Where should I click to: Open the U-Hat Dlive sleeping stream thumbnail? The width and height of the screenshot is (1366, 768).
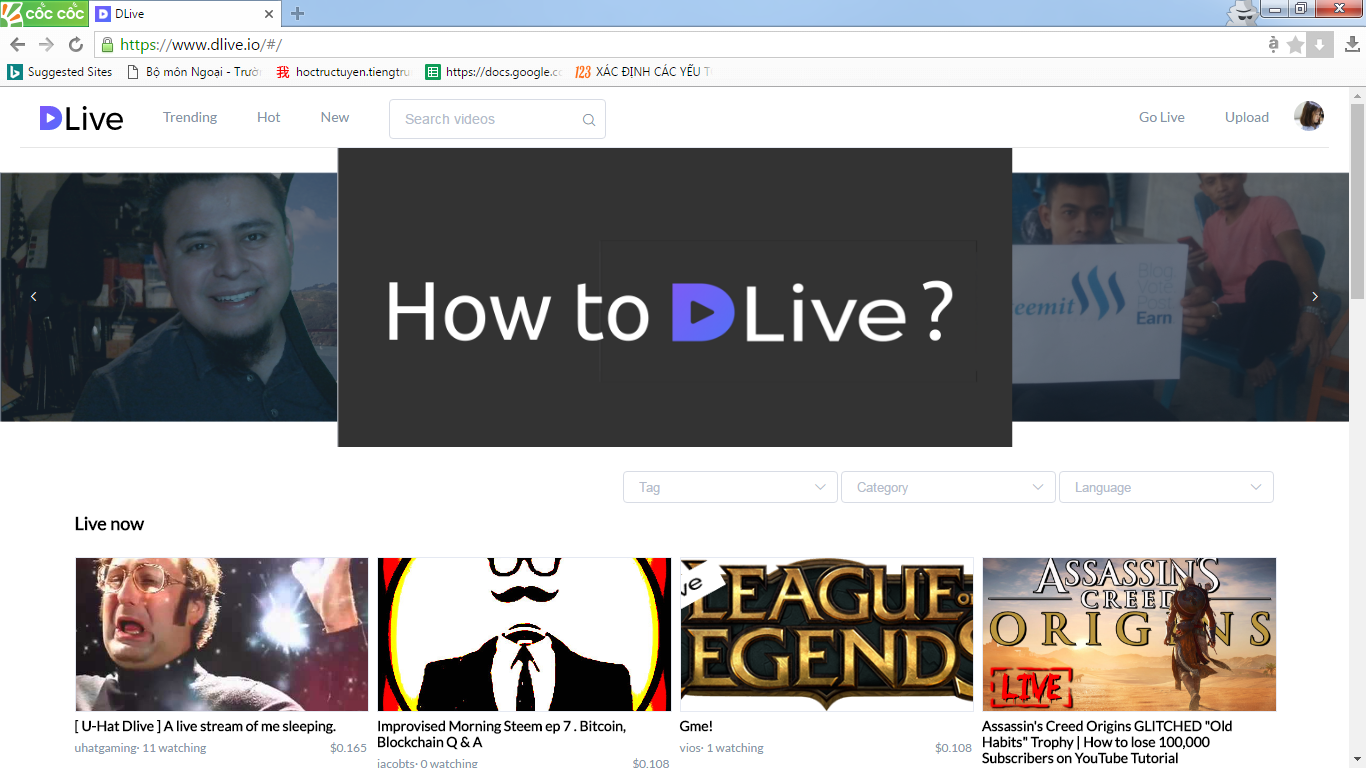point(222,634)
